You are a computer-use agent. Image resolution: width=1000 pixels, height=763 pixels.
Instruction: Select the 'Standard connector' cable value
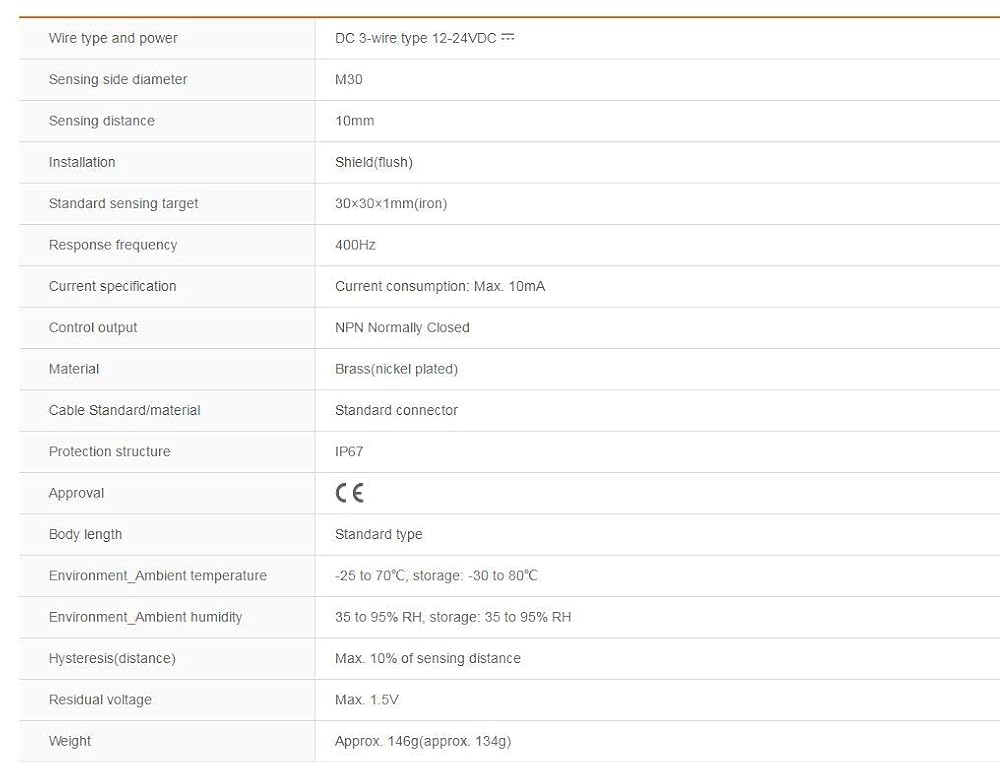click(397, 410)
